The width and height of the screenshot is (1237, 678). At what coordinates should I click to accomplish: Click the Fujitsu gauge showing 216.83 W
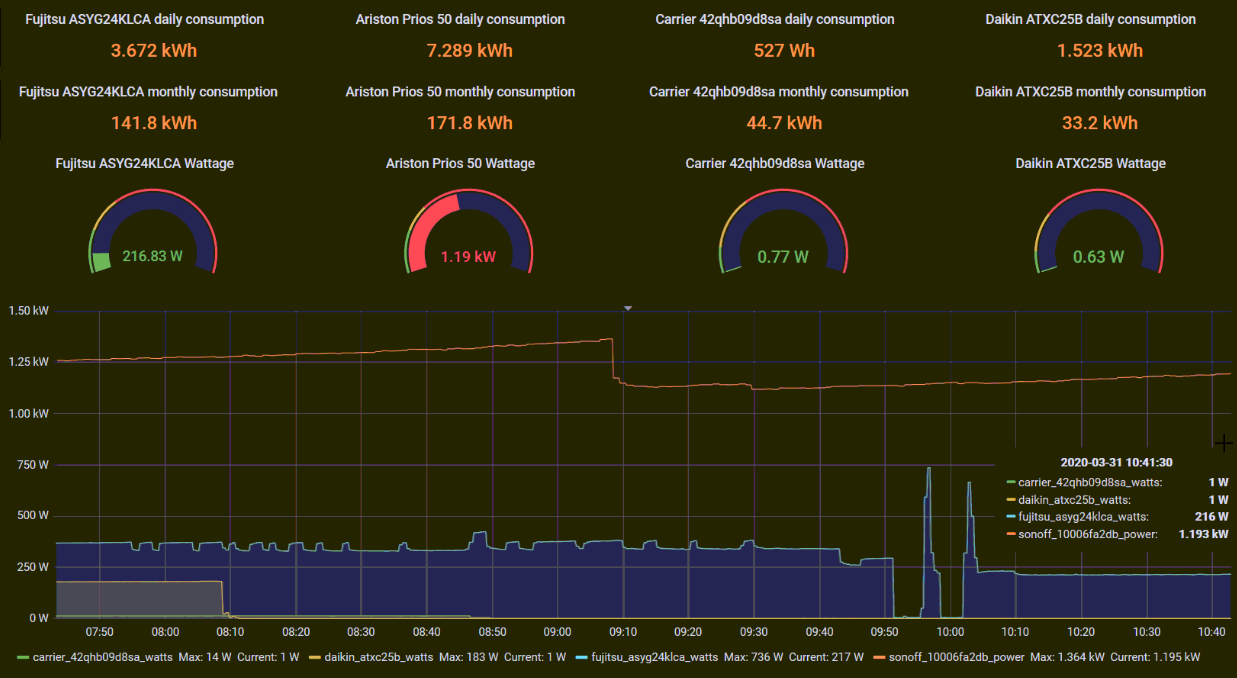[152, 232]
